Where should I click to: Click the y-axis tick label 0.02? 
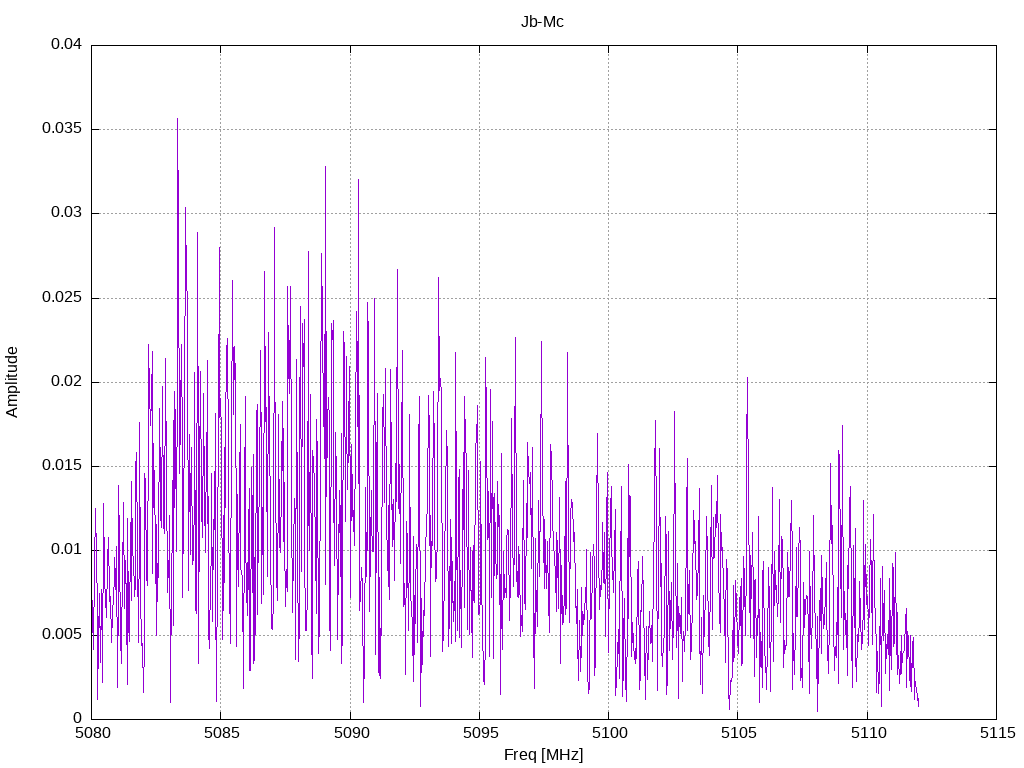pyautogui.click(x=67, y=381)
